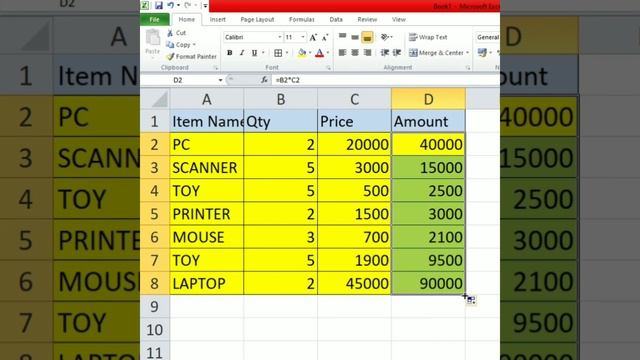
Task: Open the File tab
Action: pos(154,20)
